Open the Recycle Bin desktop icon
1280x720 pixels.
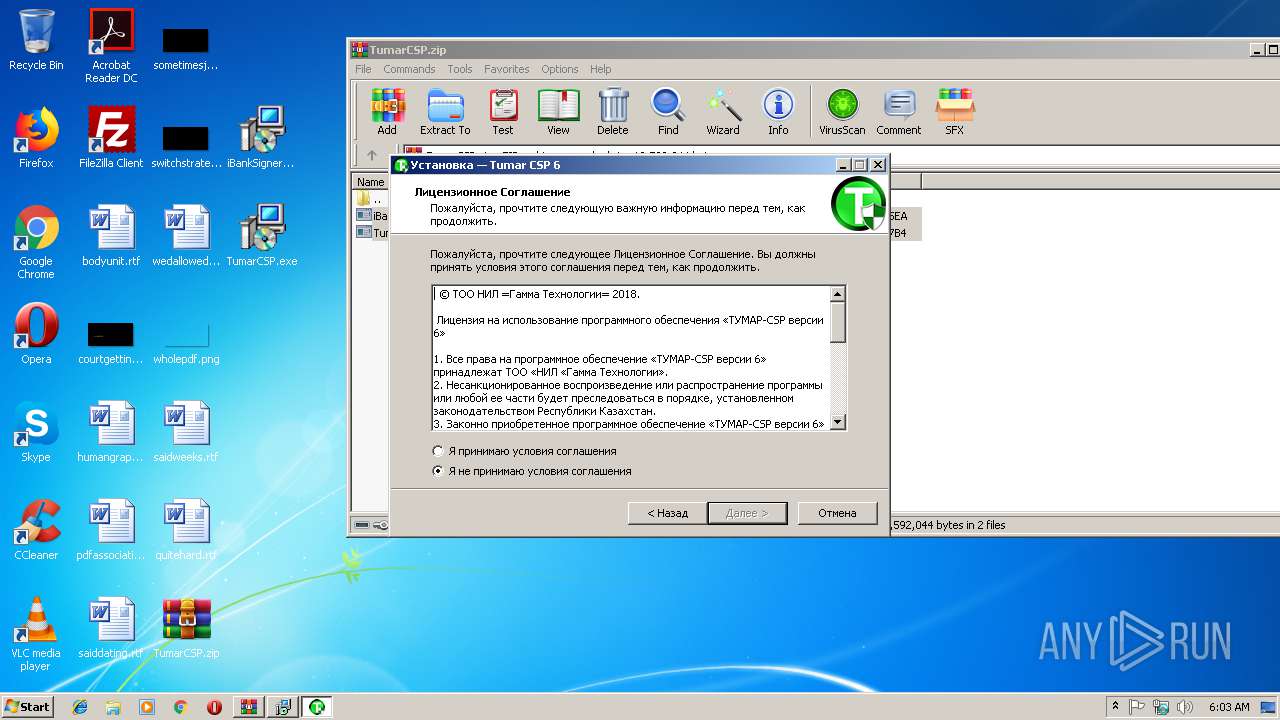click(x=36, y=40)
